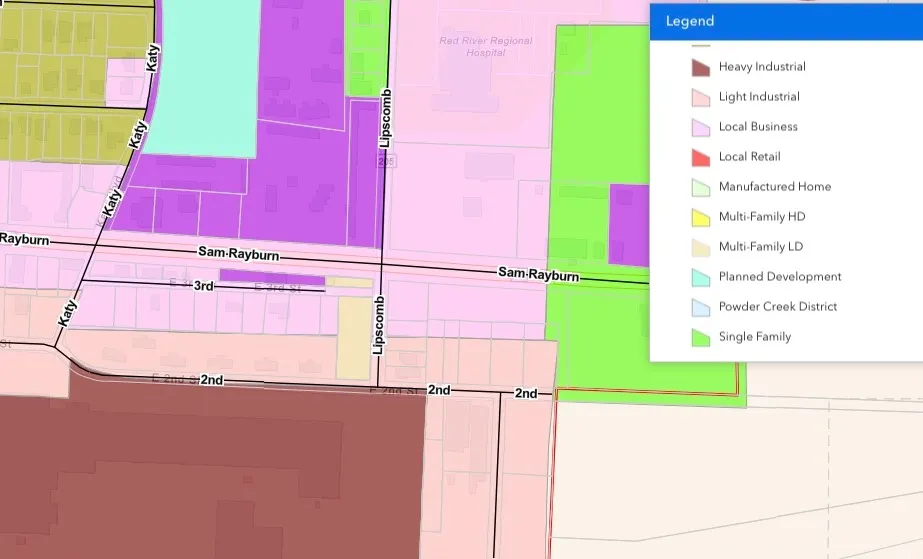
Task: Click the Light Industrial legend swatch
Action: [700, 97]
